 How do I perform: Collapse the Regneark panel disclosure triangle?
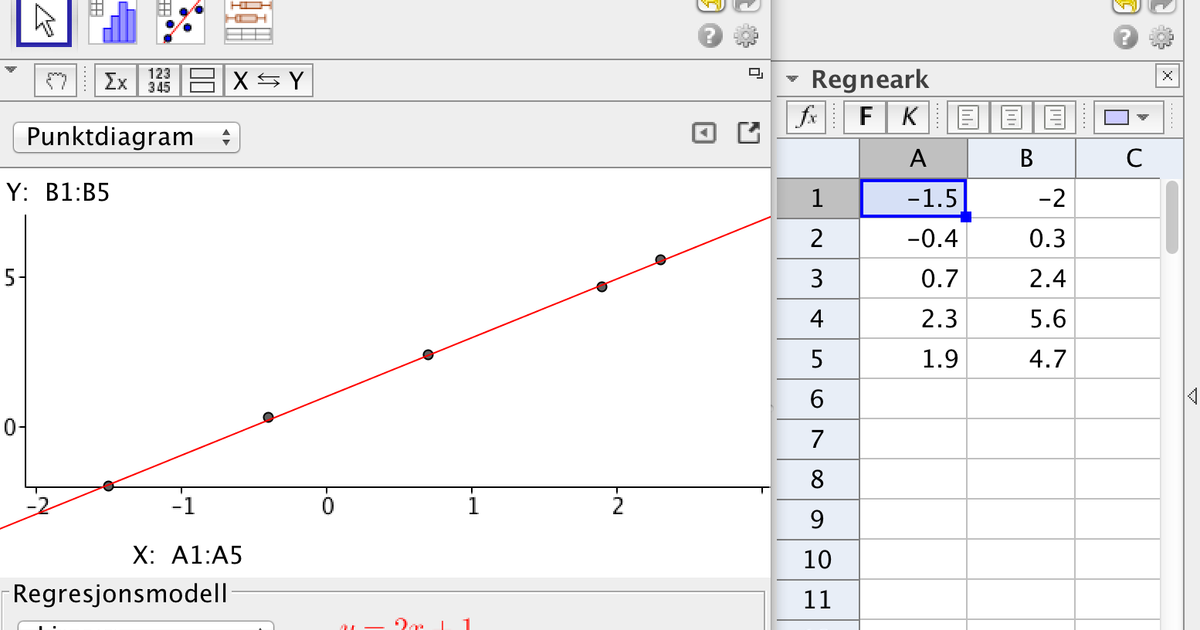[x=792, y=79]
